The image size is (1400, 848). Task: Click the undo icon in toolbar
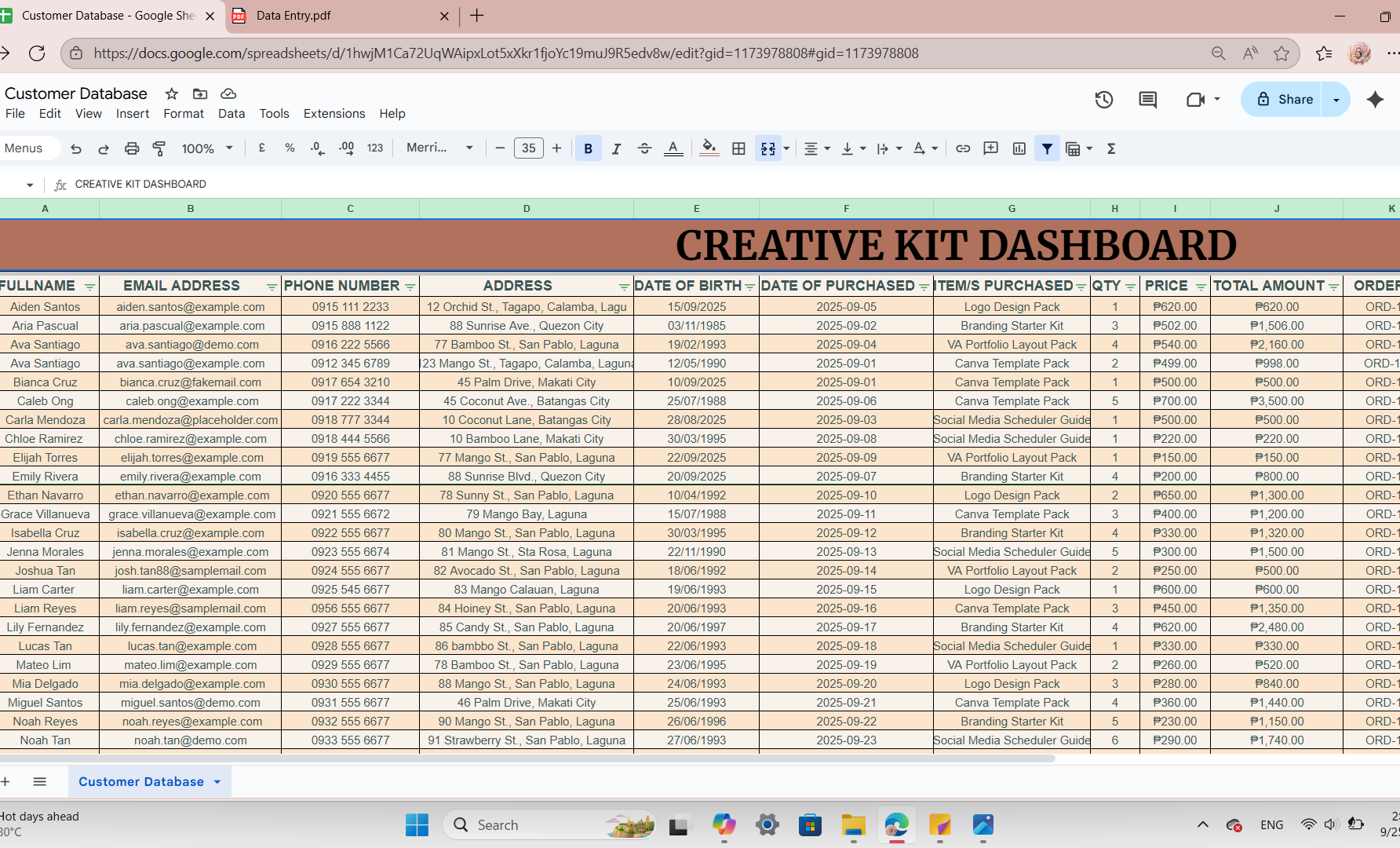pos(76,148)
